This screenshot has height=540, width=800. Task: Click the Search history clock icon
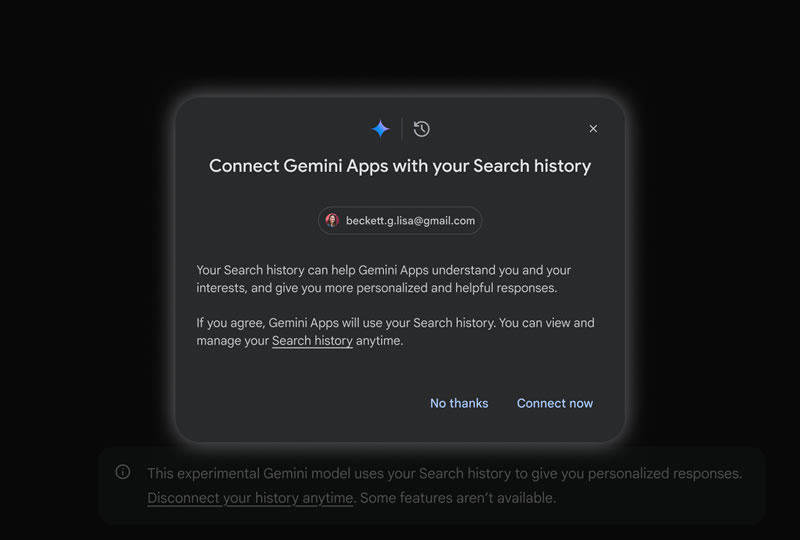(422, 129)
